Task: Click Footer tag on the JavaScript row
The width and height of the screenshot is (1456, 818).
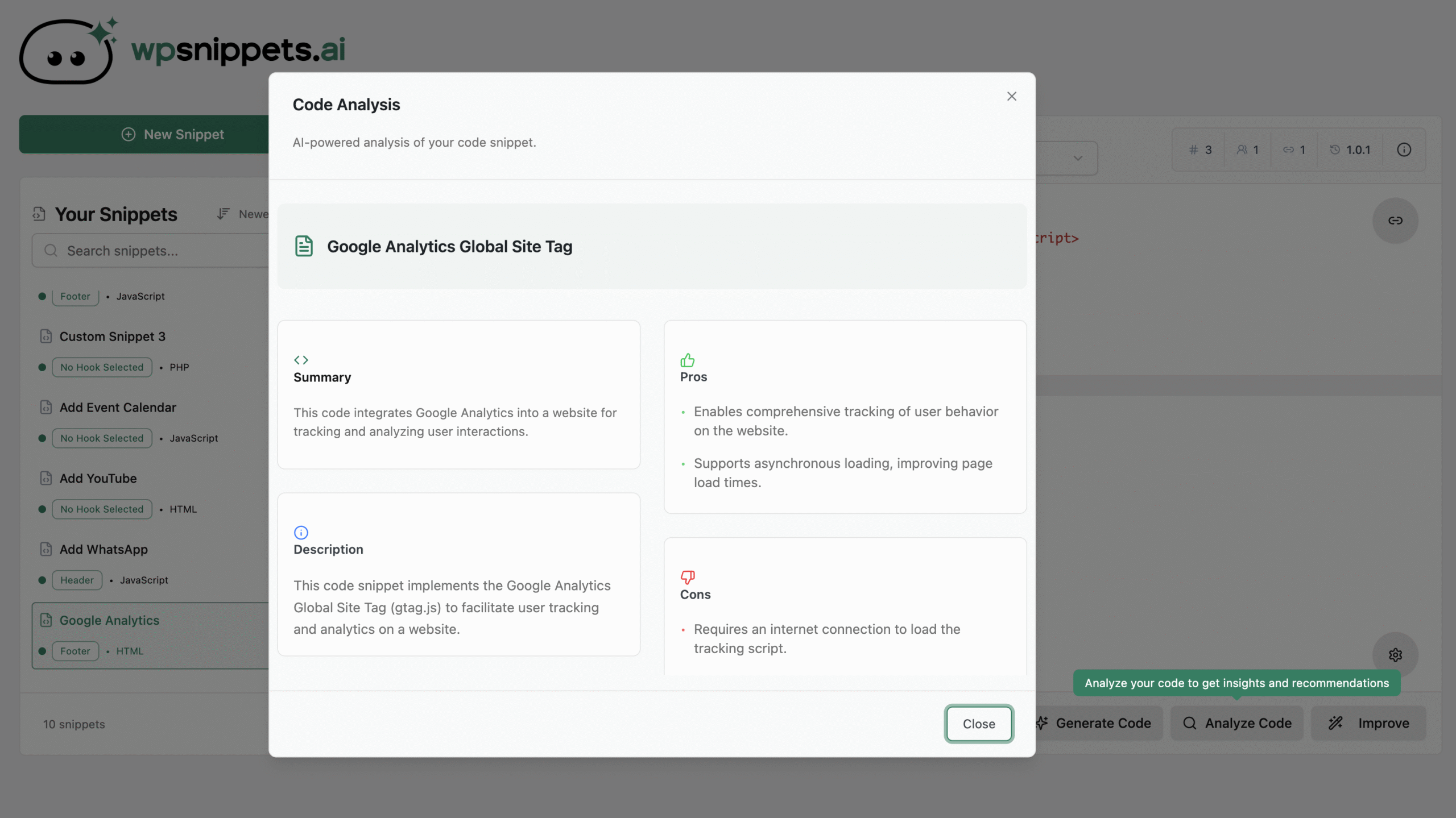Action: click(x=75, y=296)
